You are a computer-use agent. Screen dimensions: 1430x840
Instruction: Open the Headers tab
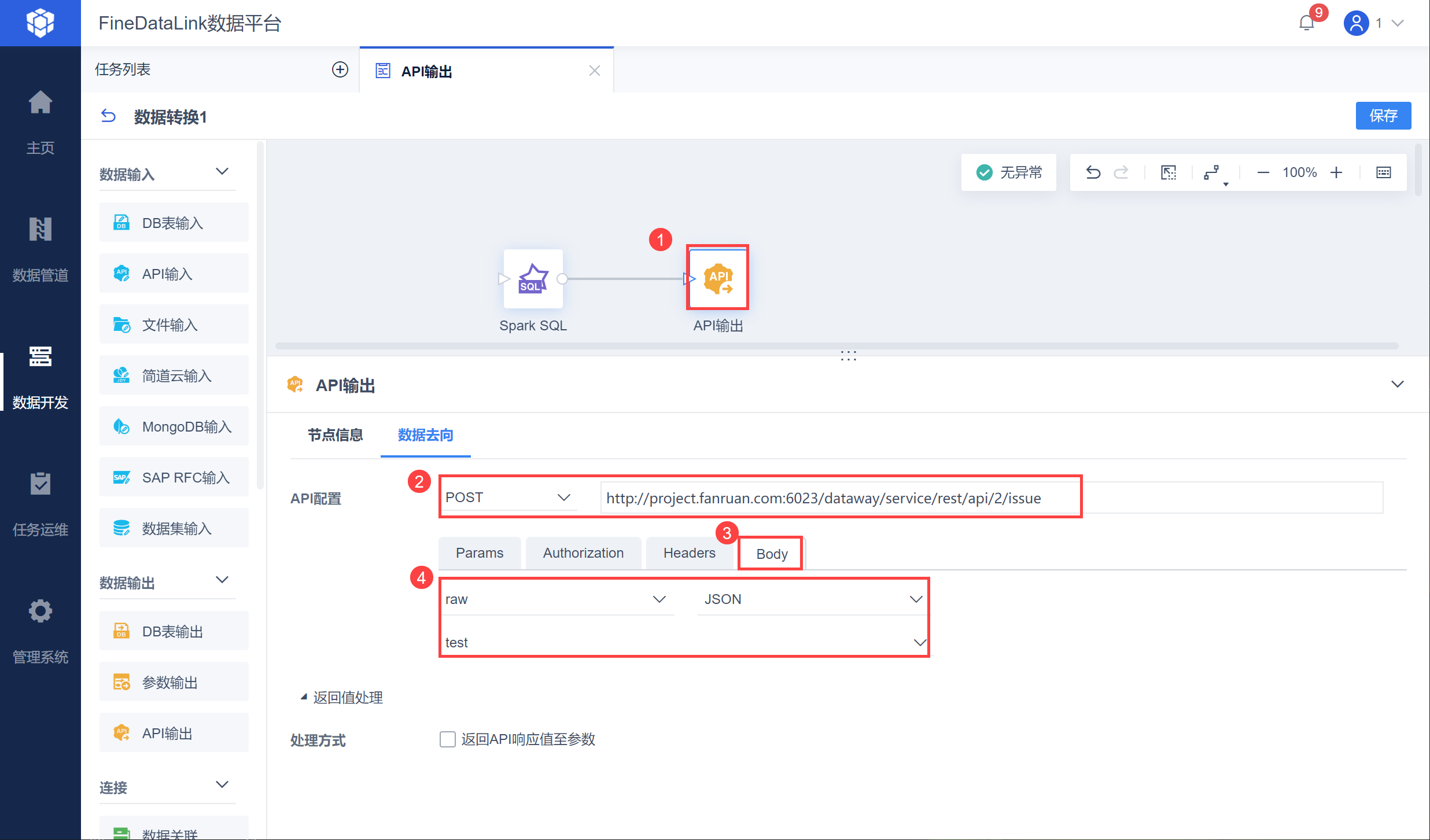(689, 553)
